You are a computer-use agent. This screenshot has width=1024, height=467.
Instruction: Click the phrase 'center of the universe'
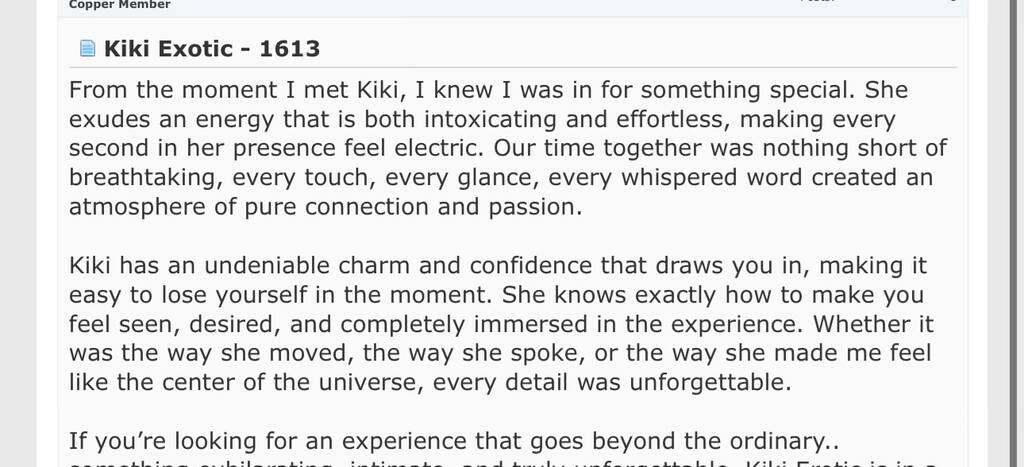point(290,382)
